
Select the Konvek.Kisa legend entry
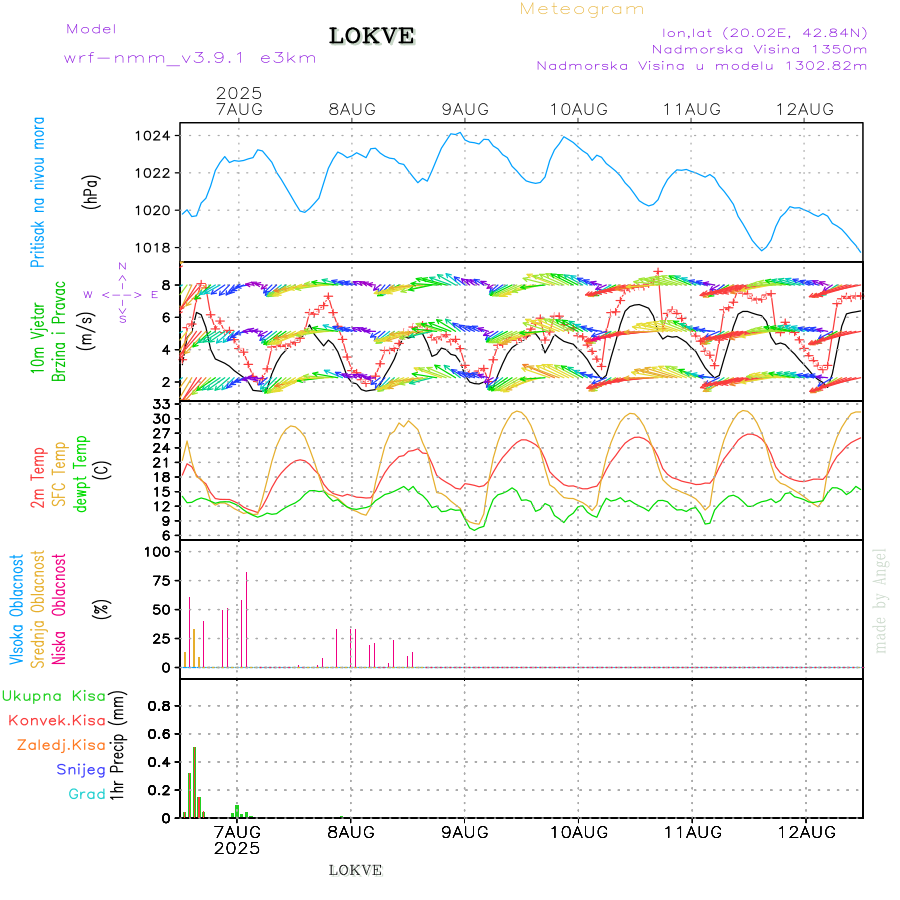56,720
